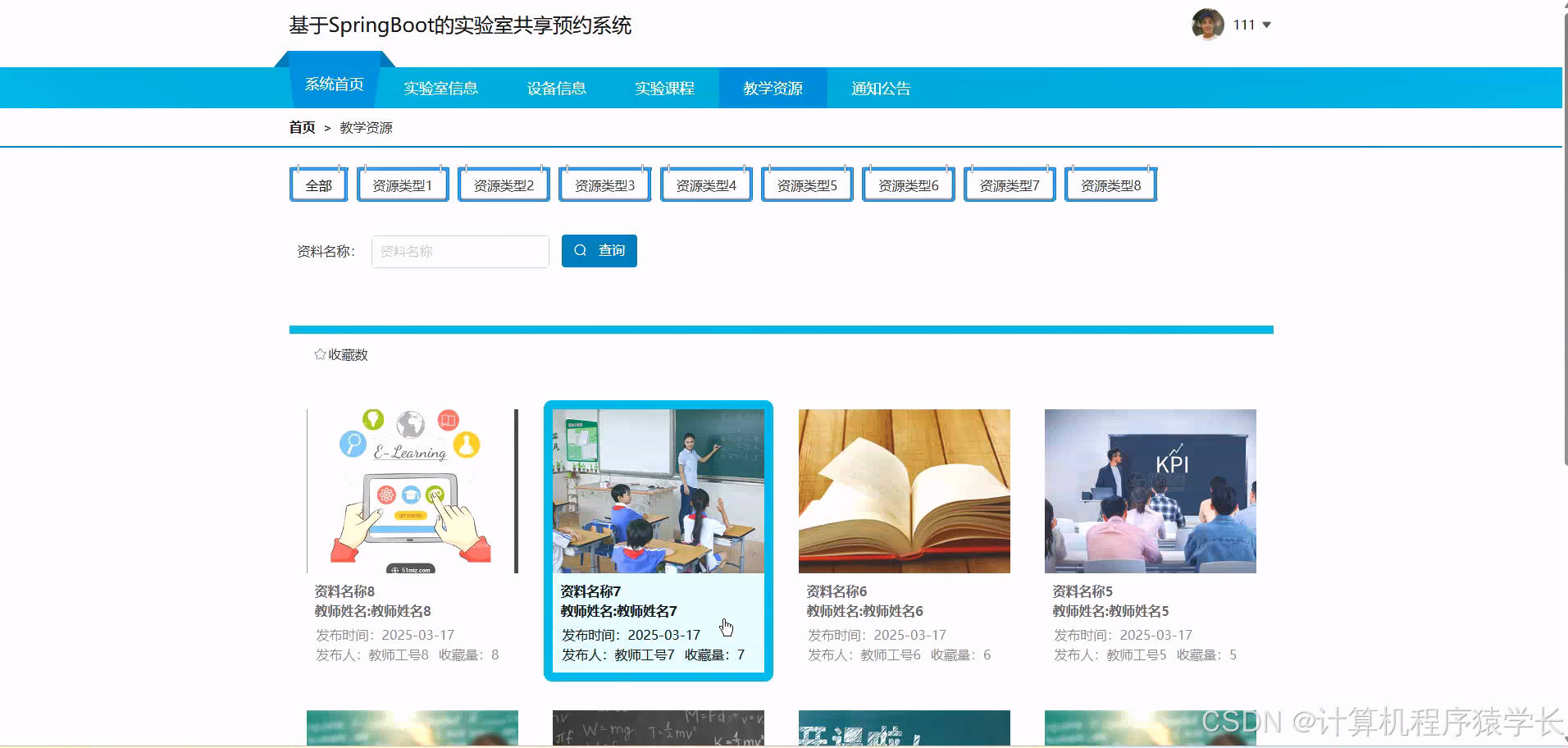The height and width of the screenshot is (748, 1568).
Task: Open the 资源类型5 category filter
Action: 806,184
